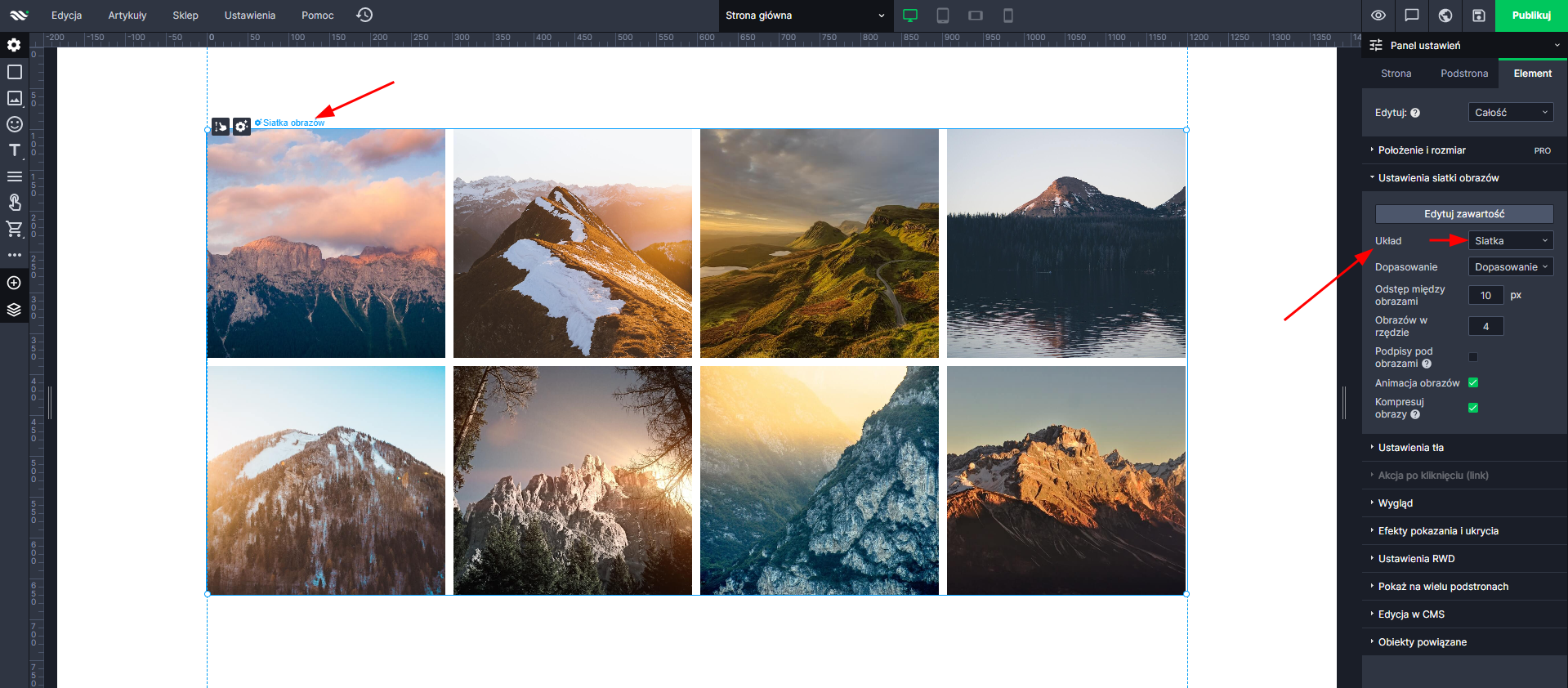Disable Kompresuj obrazy checkbox

[x=1473, y=408]
